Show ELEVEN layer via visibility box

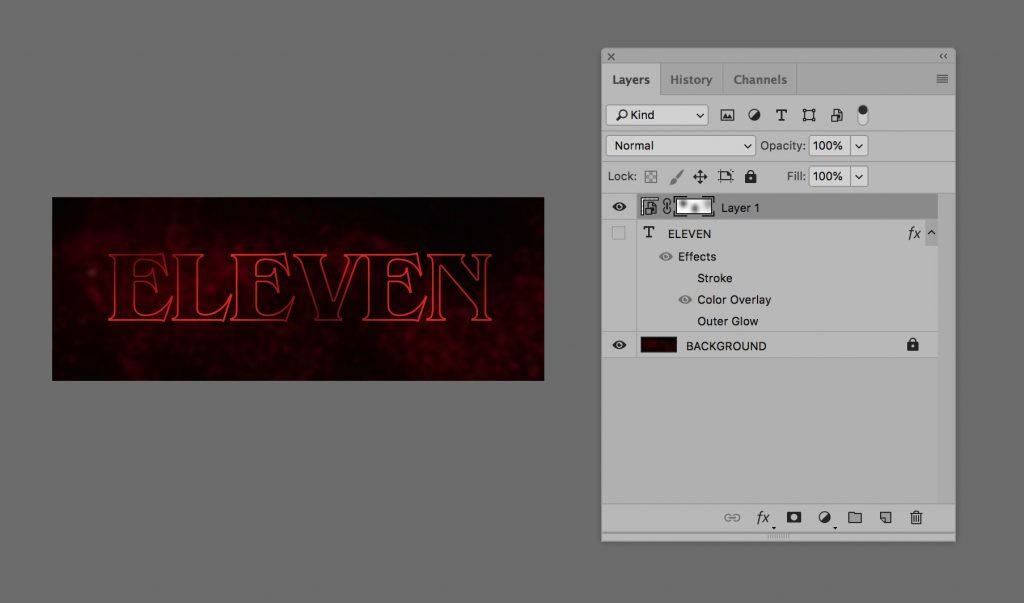click(618, 233)
